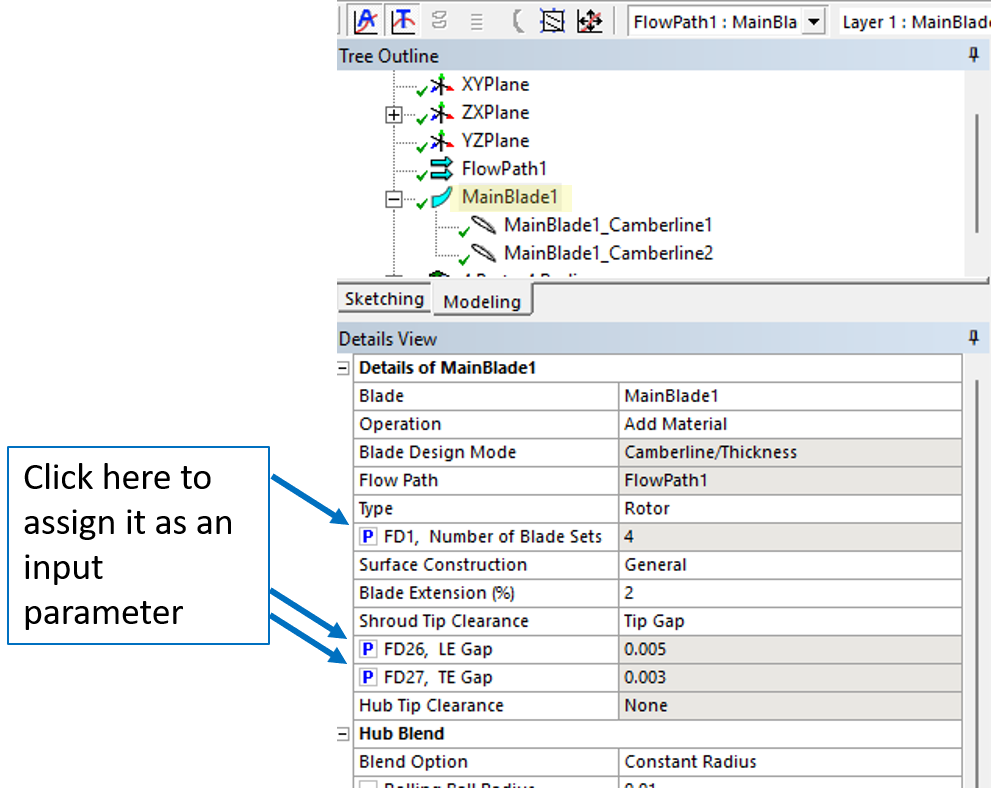991x788 pixels.
Task: Select MainBlade1_Camberline1 in the tree
Action: (608, 225)
